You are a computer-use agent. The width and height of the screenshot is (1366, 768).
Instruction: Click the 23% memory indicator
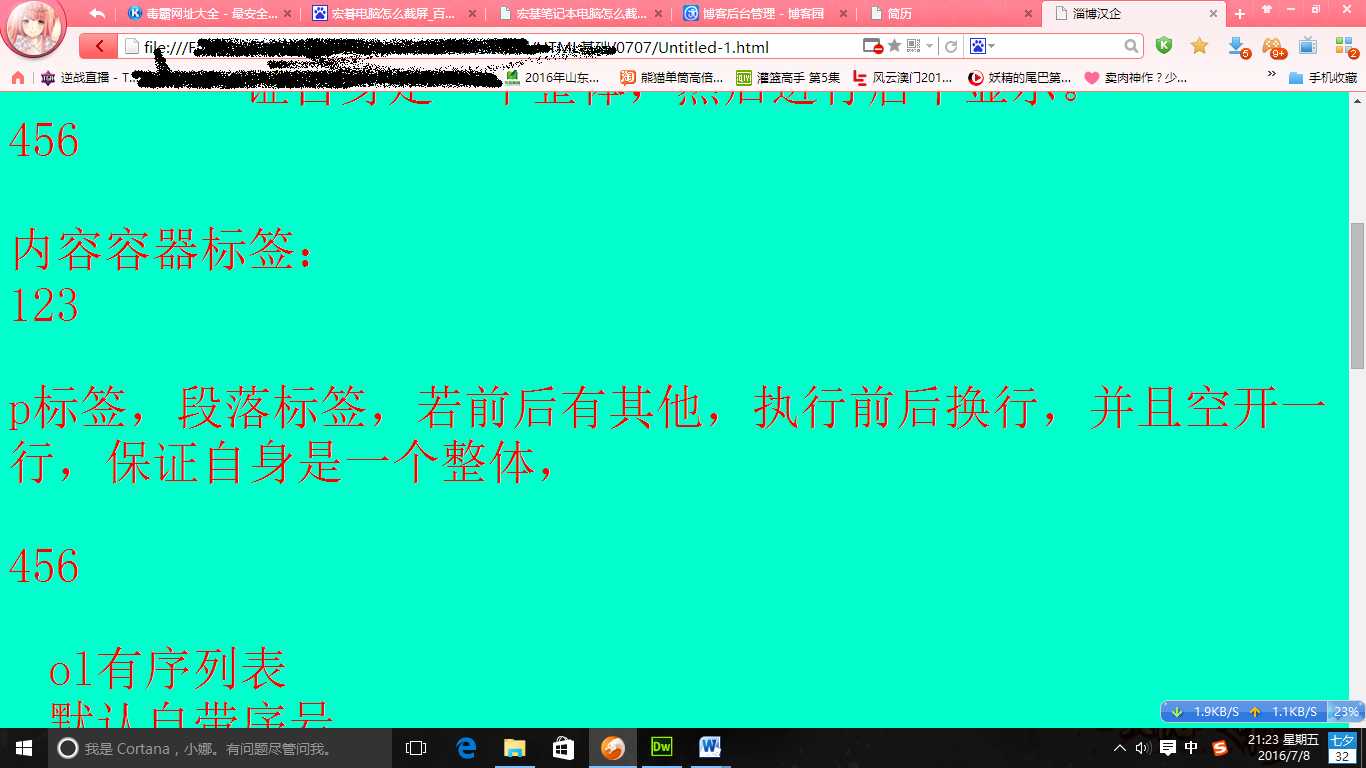(x=1345, y=712)
